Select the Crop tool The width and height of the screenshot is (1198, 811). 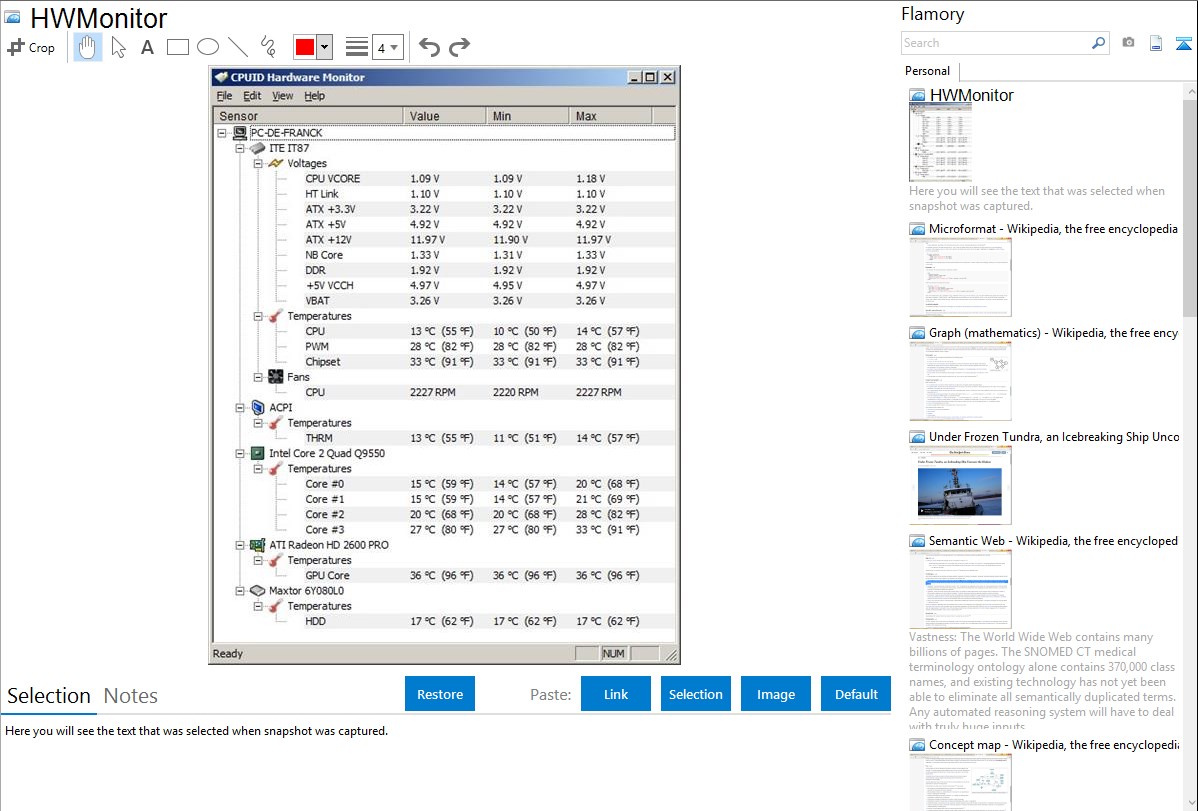click(x=31, y=47)
